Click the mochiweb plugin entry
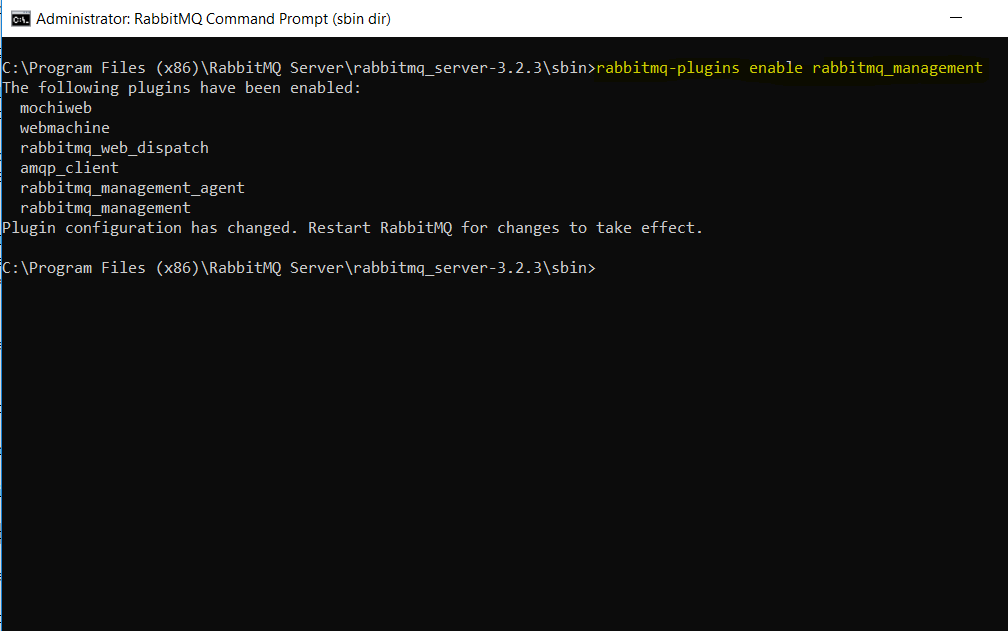The height and width of the screenshot is (631, 1008). pos(55,107)
